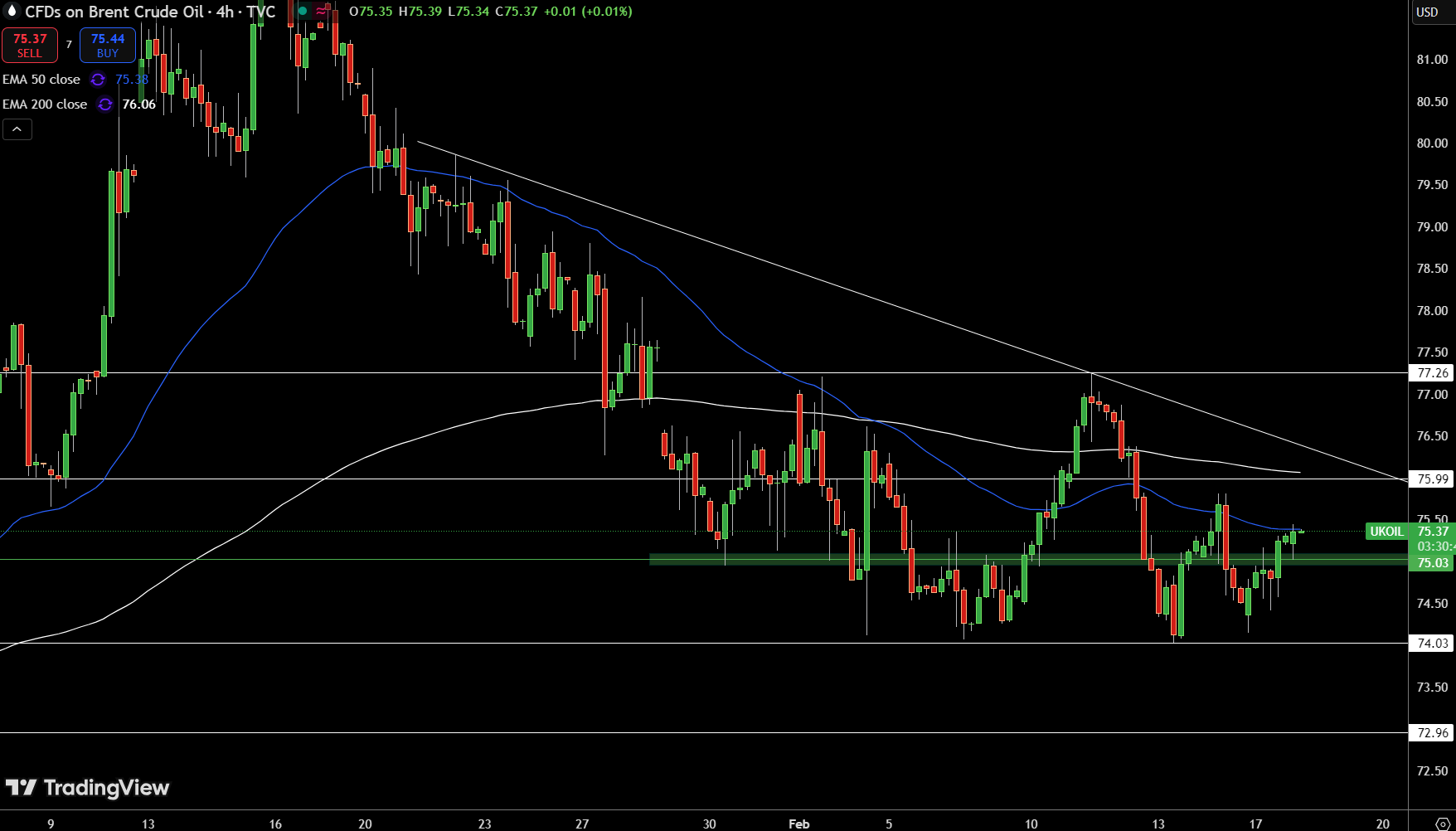Click the 72.50 price scale label
Viewport: 1456px width, 831px height.
(x=1432, y=771)
